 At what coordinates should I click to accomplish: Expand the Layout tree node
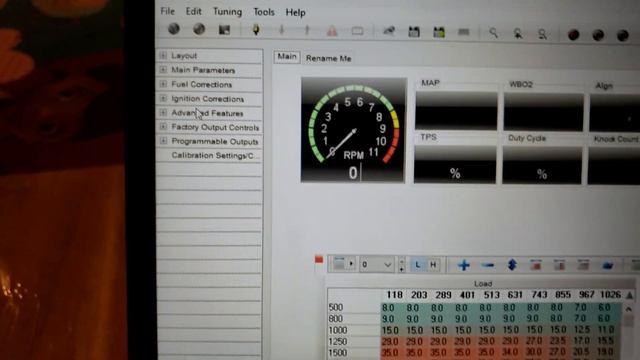click(163, 55)
